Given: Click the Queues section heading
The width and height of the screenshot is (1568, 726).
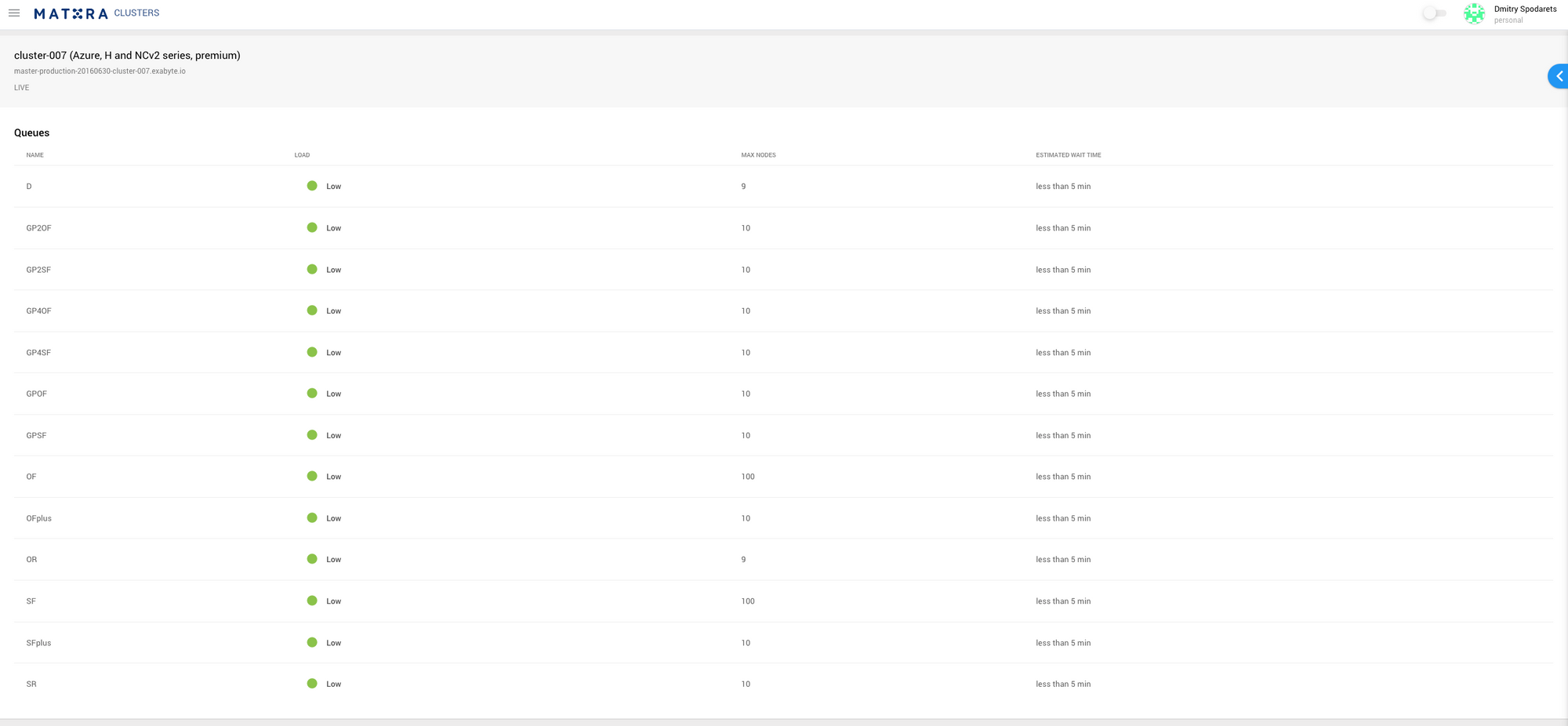Looking at the screenshot, I should point(32,133).
